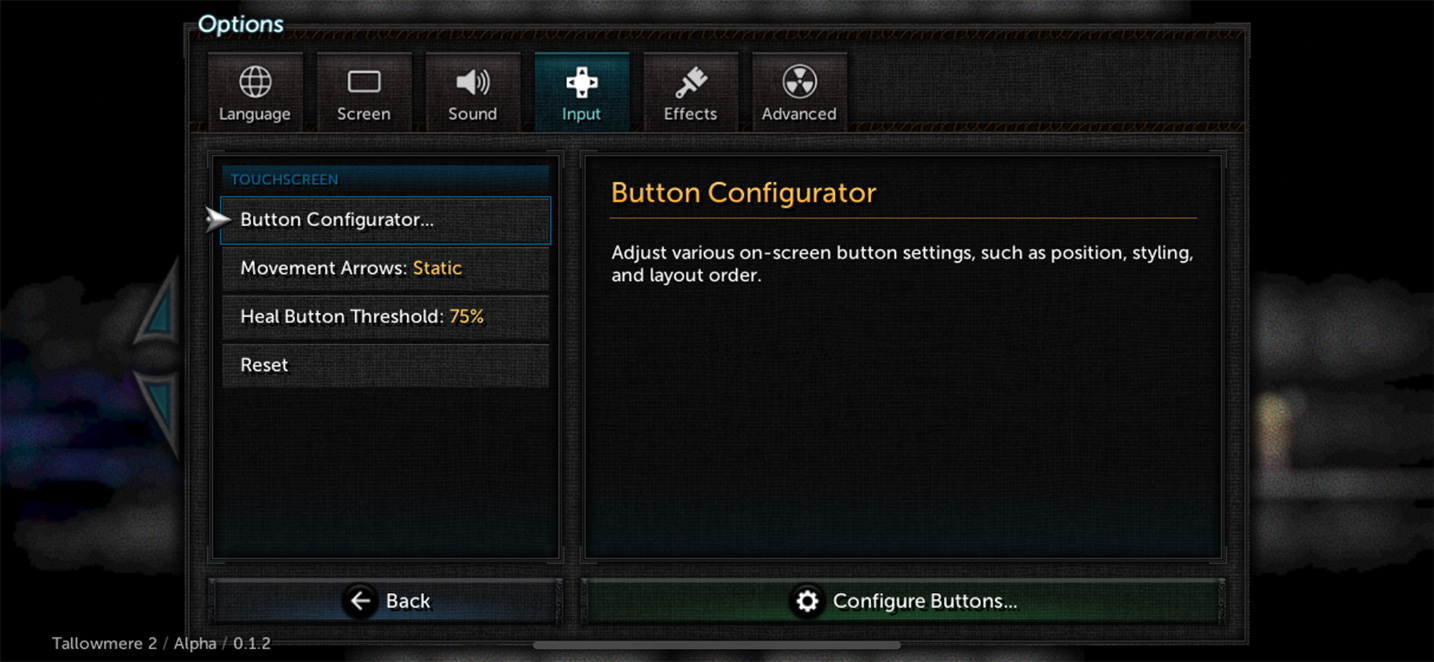The image size is (1434, 662).
Task: Open the Button Configurator... entry
Action: [x=385, y=220]
